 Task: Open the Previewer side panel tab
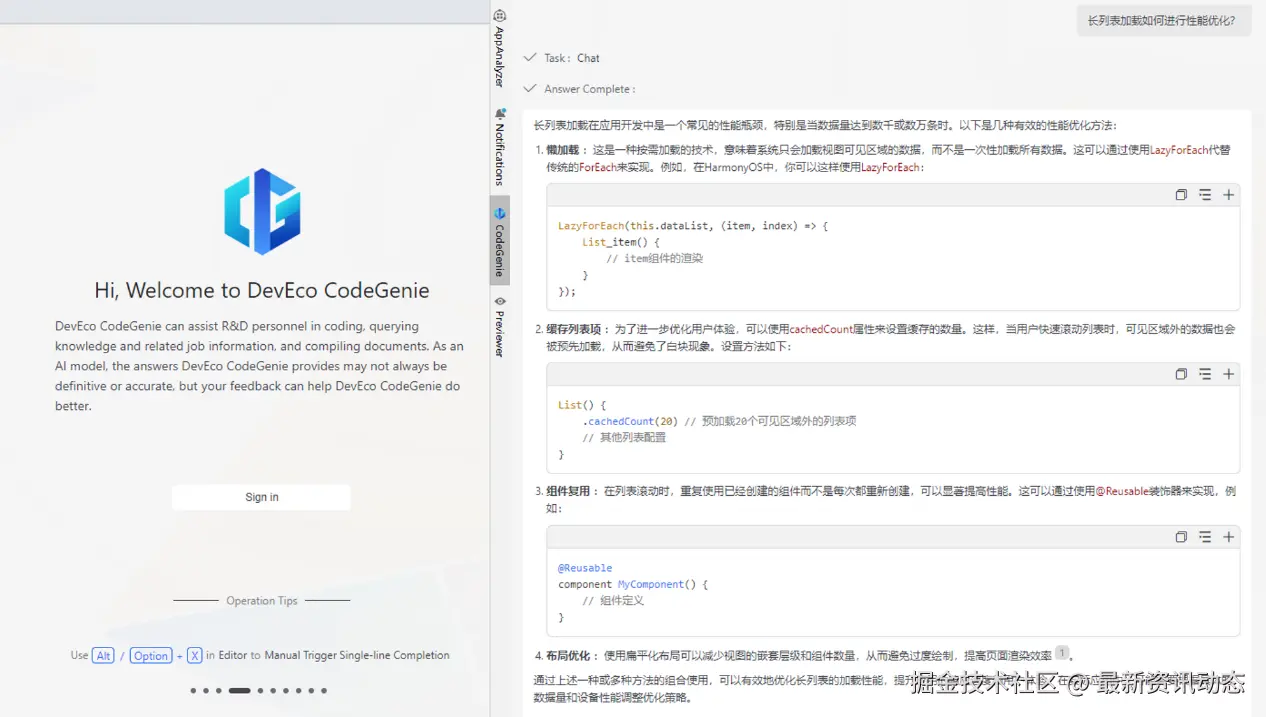(500, 326)
